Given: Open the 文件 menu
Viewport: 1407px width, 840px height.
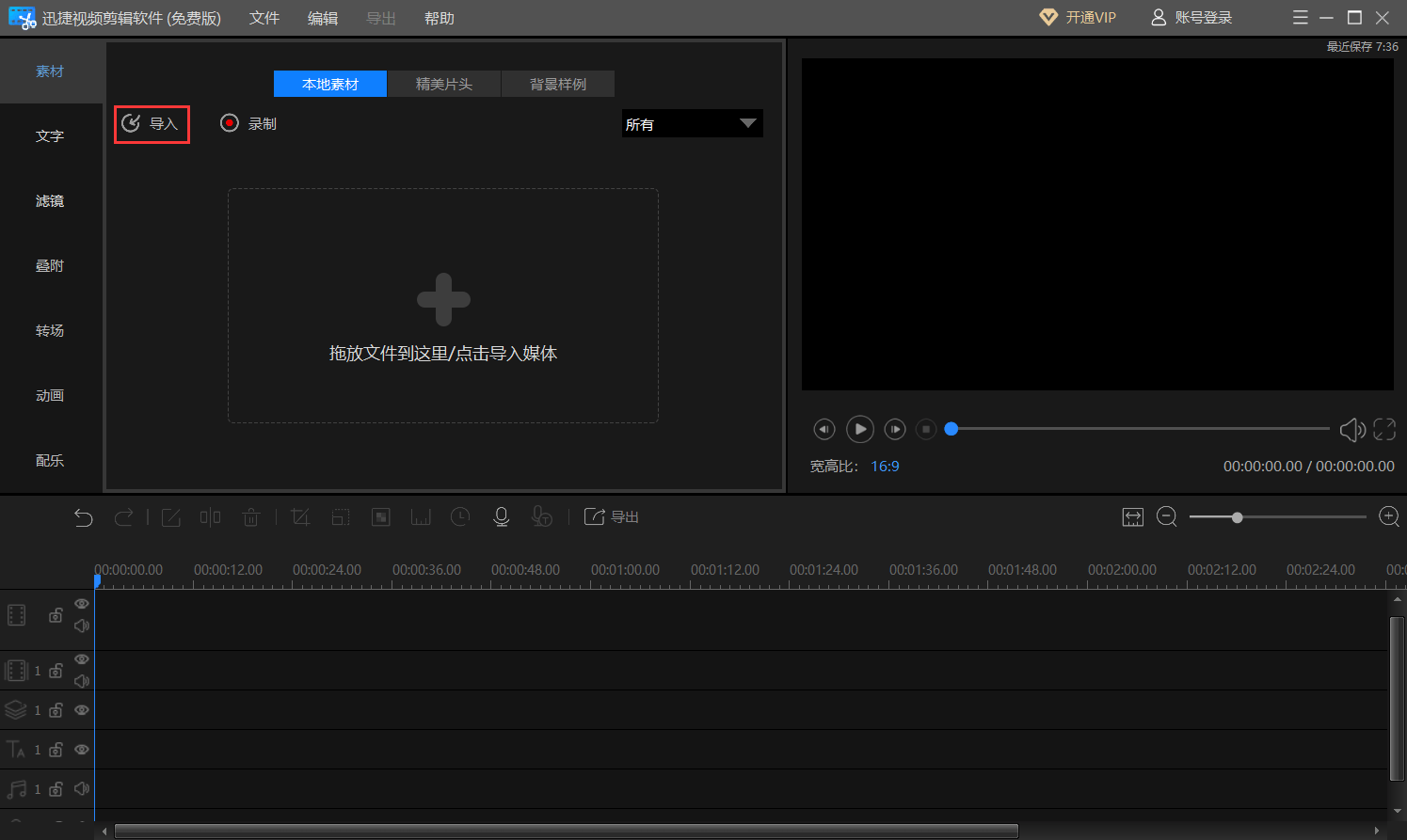Looking at the screenshot, I should [x=264, y=19].
